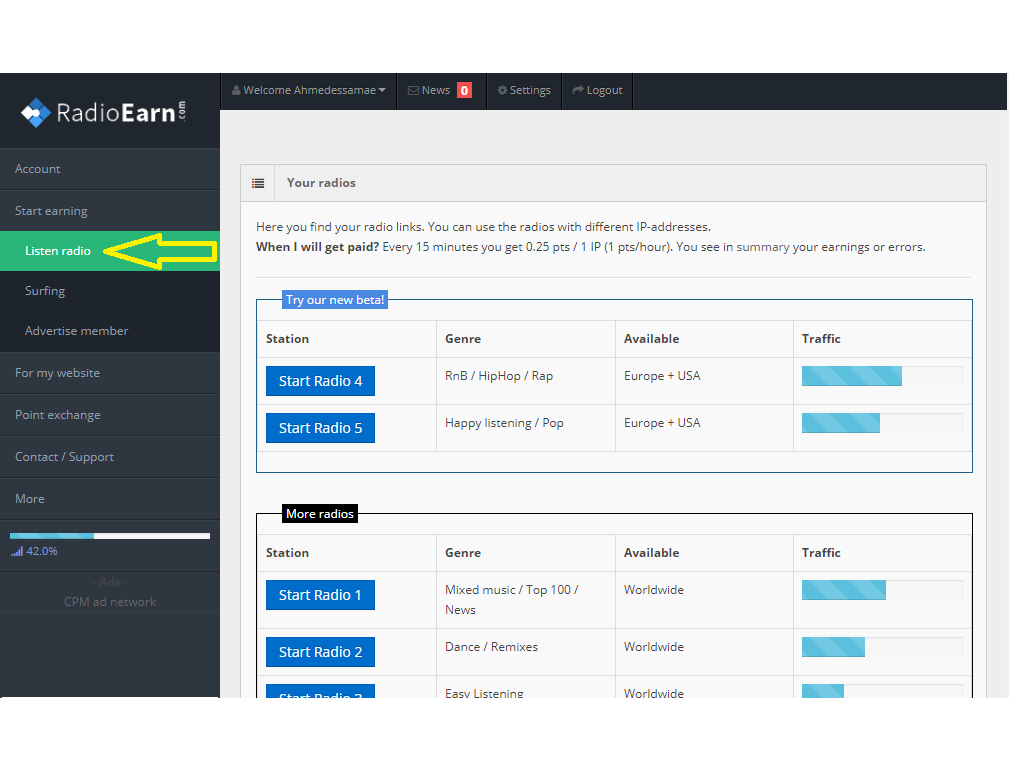Open the Contact / Support section
Viewport: 1024px width, 768px height.
click(110, 456)
